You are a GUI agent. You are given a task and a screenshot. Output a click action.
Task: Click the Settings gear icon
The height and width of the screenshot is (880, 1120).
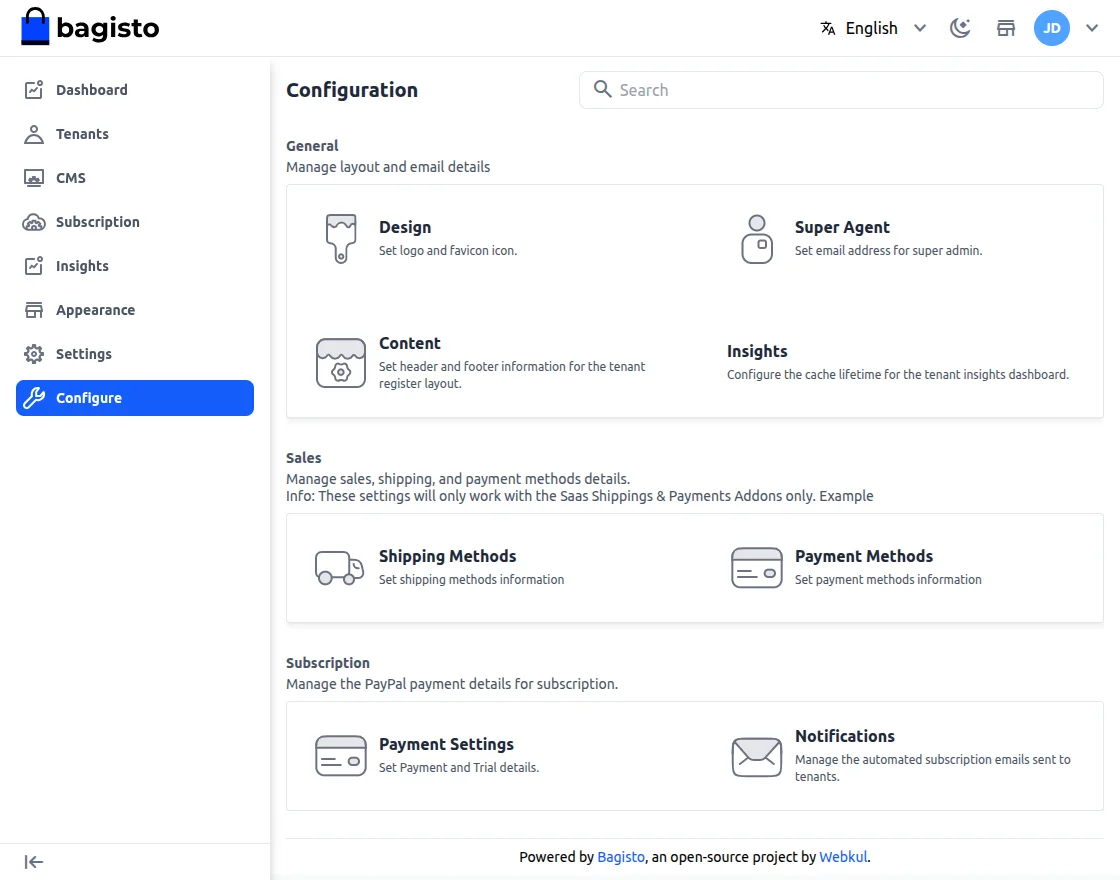pos(34,354)
